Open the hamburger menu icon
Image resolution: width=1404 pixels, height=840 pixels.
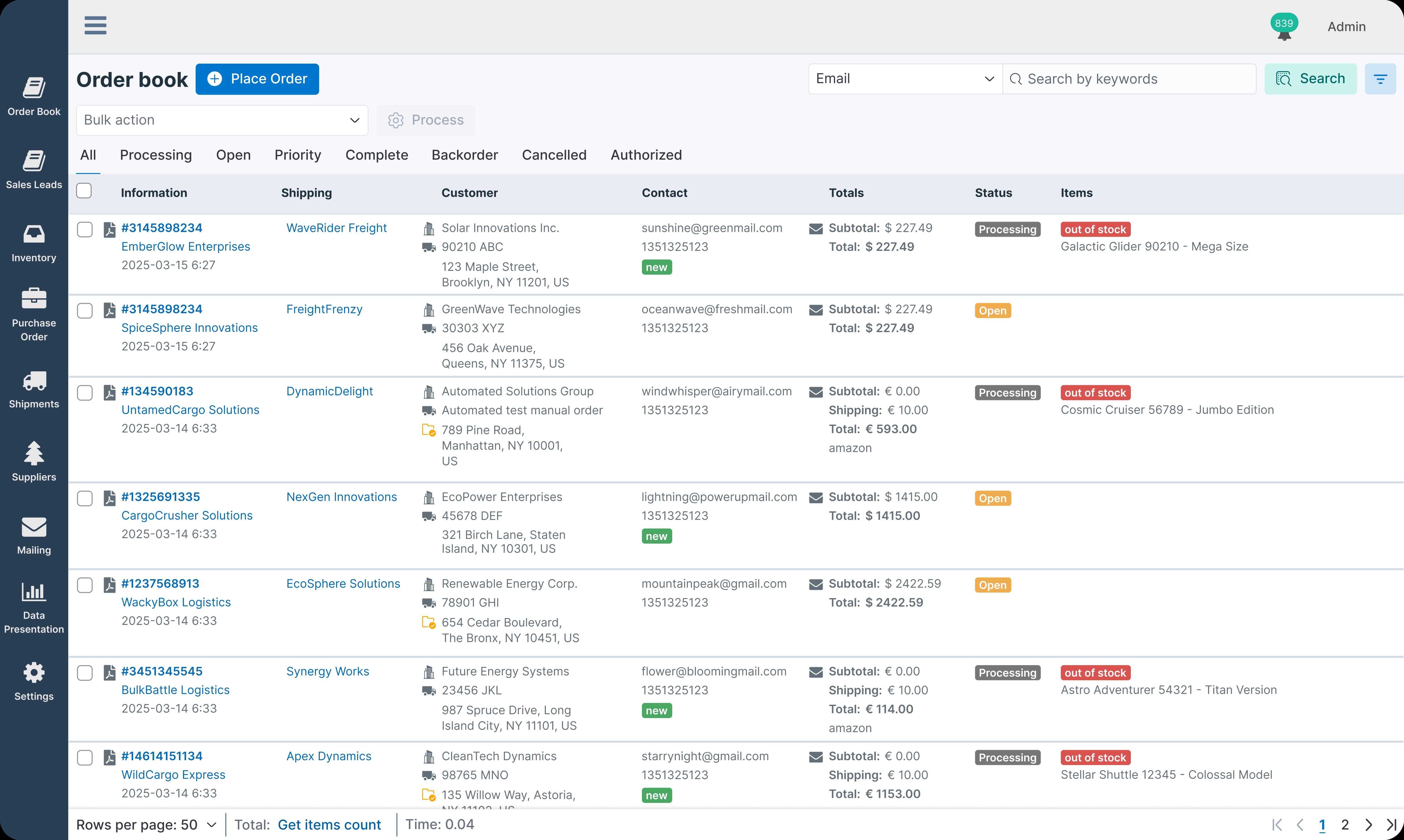click(95, 25)
